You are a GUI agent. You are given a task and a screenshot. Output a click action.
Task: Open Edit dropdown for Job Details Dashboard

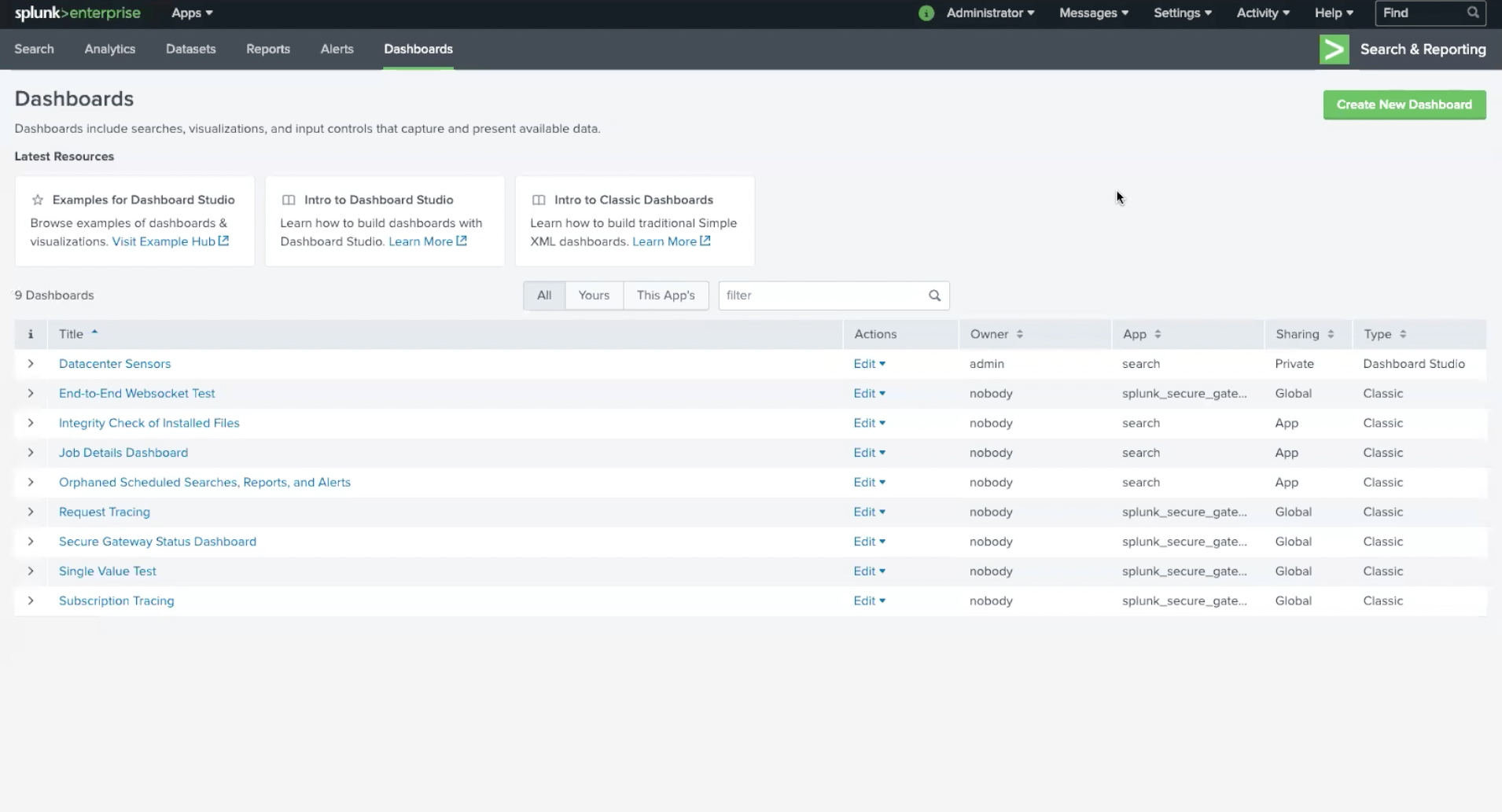[x=869, y=453]
